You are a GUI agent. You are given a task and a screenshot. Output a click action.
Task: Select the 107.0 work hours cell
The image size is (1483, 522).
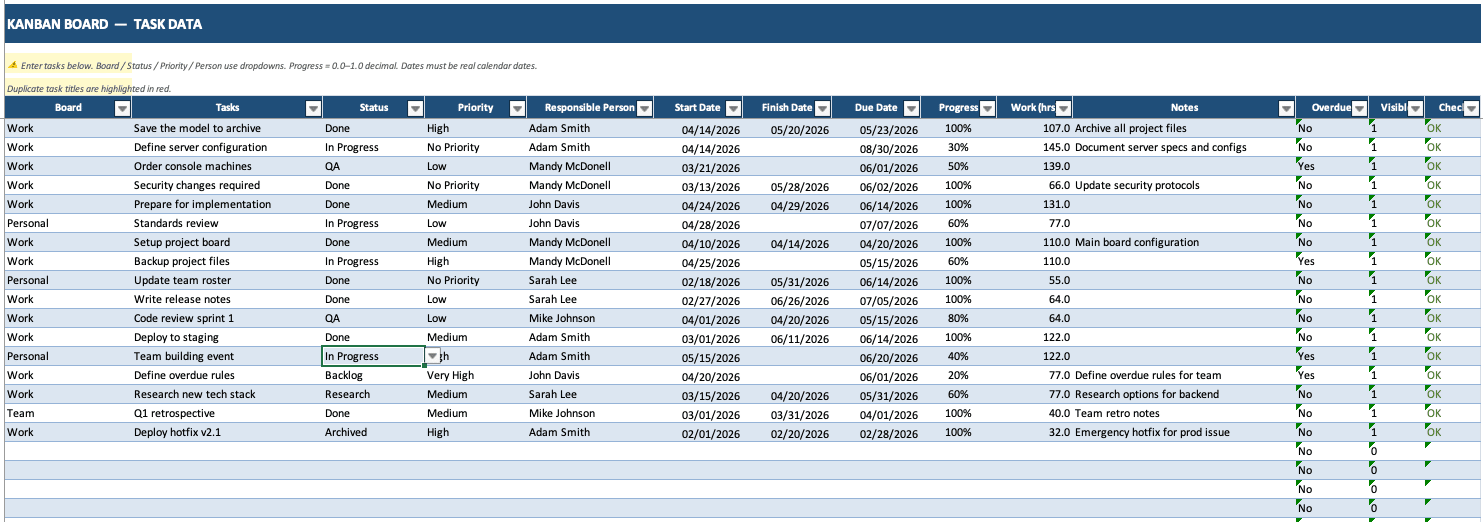pos(1035,128)
